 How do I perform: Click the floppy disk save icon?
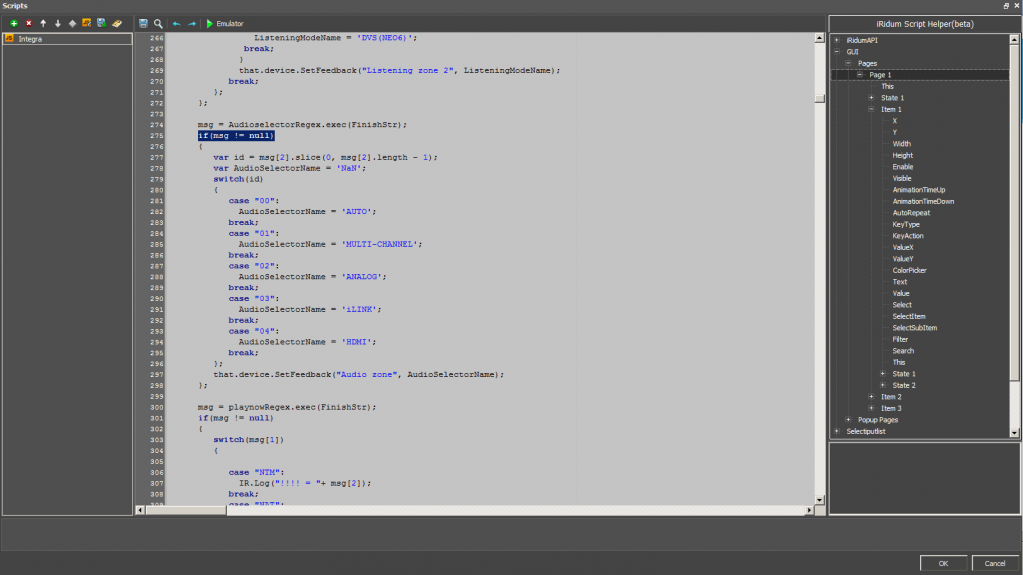tap(144, 23)
